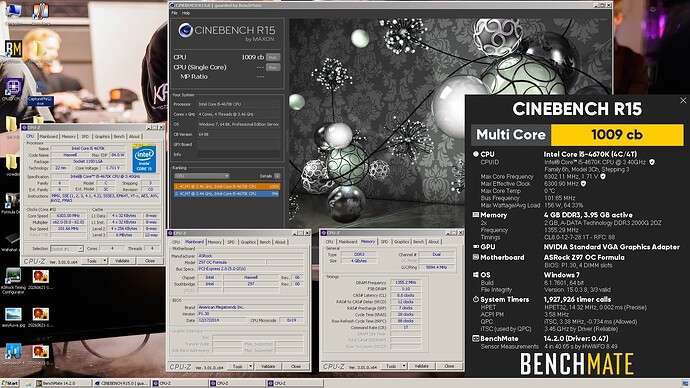
Task: Run the CPU multi-core benchmark
Action: coord(273,57)
